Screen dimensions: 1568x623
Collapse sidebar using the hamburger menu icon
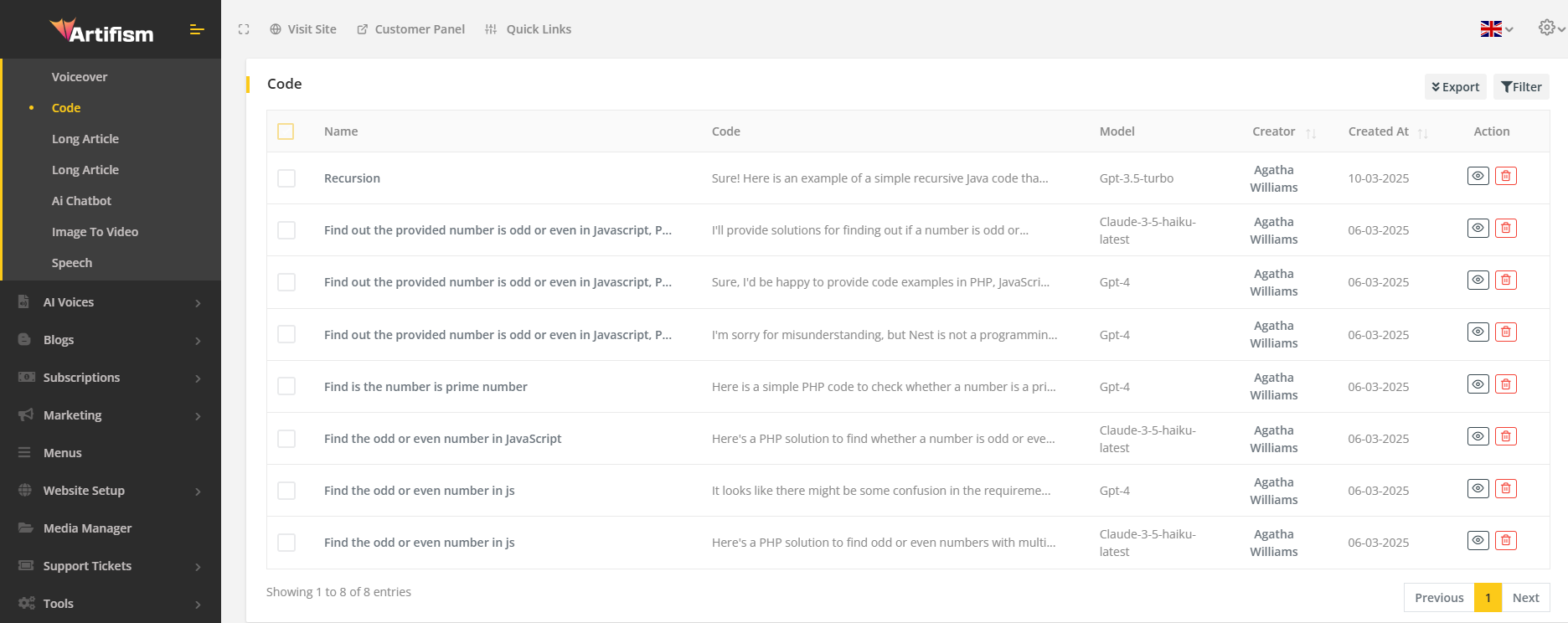pyautogui.click(x=197, y=30)
